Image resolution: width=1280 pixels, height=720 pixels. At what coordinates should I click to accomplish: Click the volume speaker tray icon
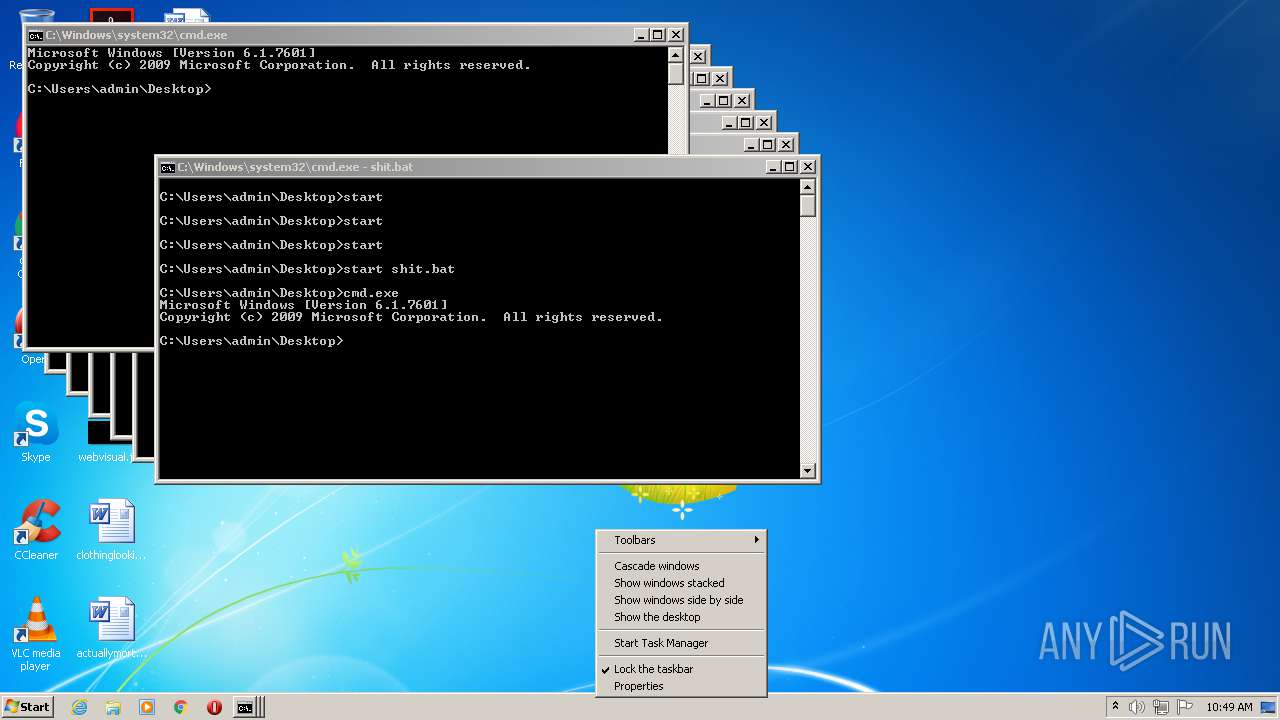click(1137, 707)
